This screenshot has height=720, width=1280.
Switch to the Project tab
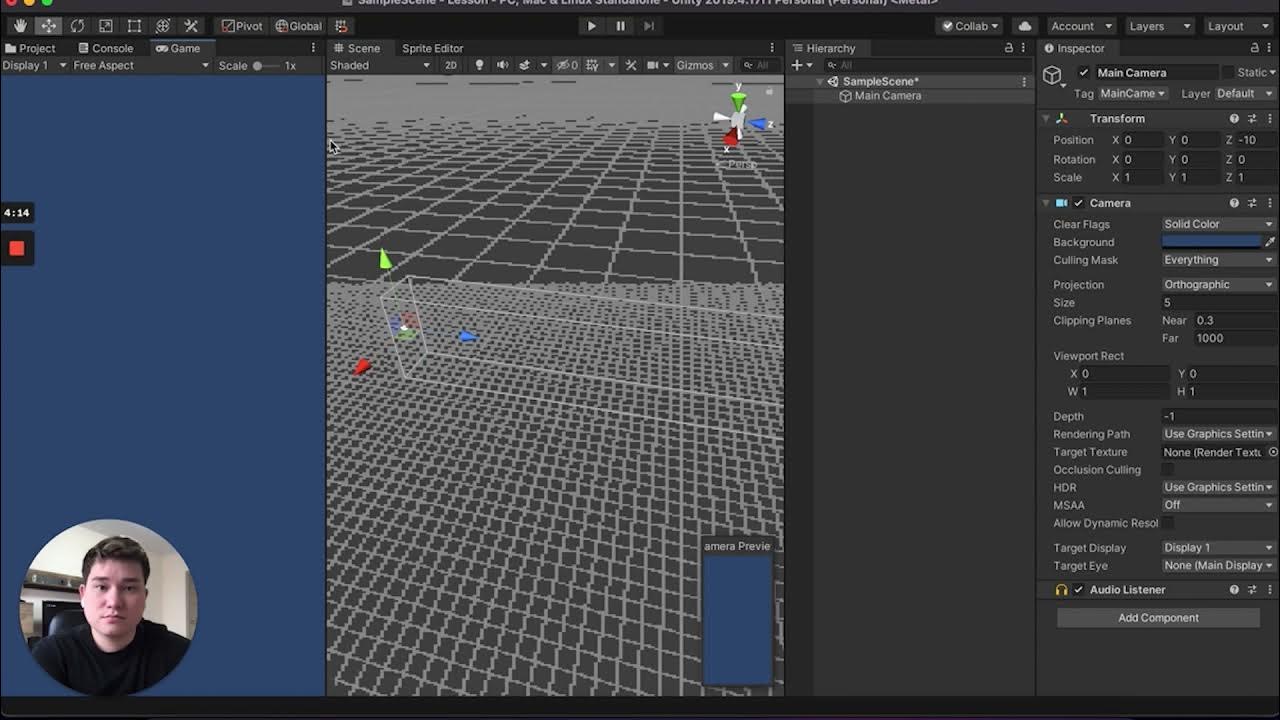pos(30,48)
